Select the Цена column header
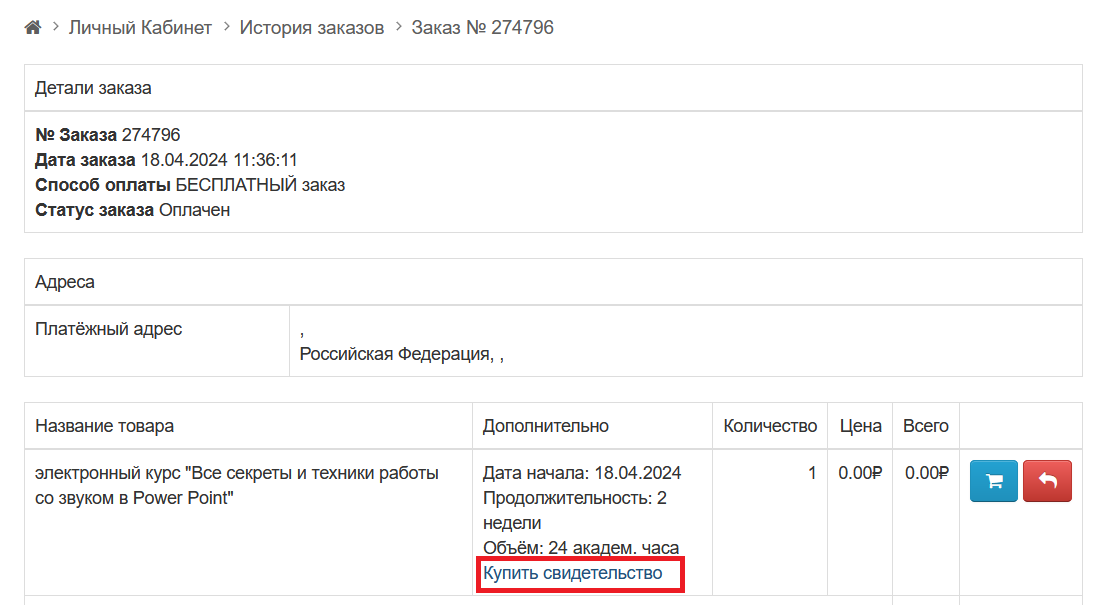1111x605 pixels. [x=860, y=426]
